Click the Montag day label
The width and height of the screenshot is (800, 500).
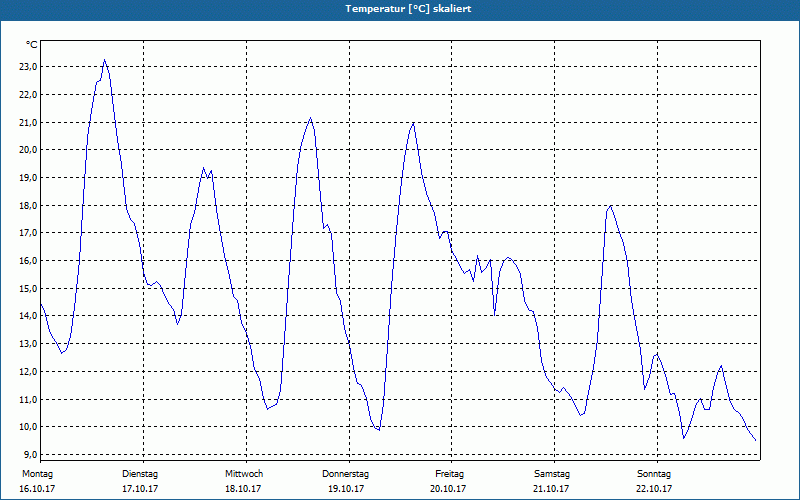click(37, 474)
